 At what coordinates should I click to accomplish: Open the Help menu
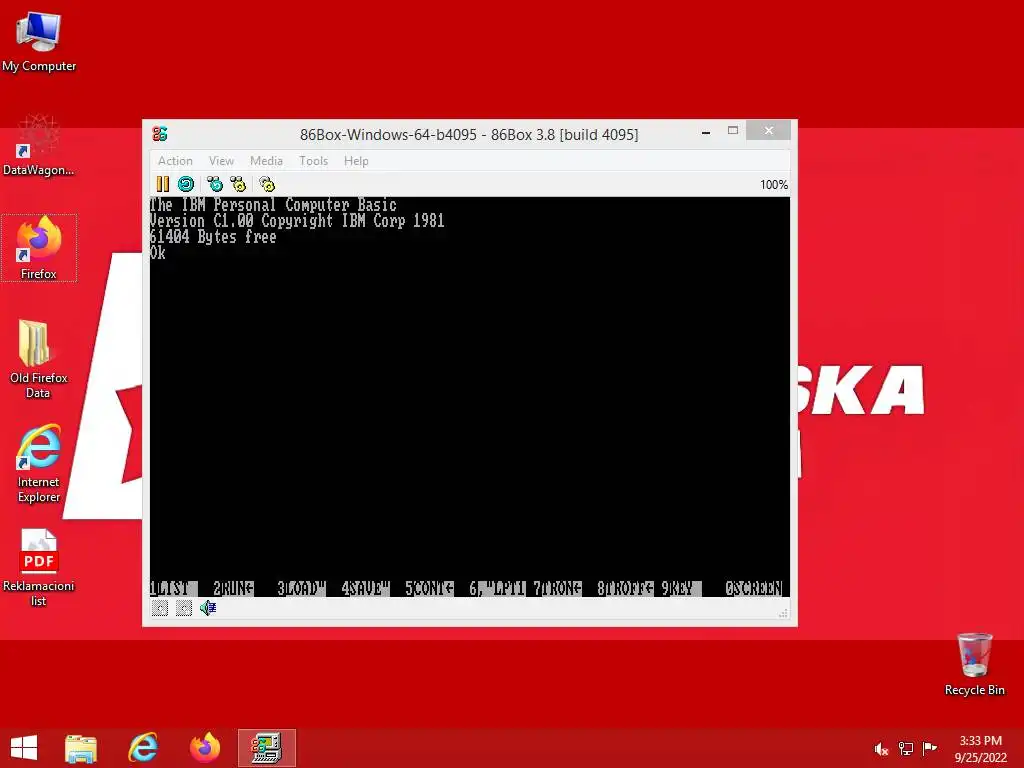[356, 161]
